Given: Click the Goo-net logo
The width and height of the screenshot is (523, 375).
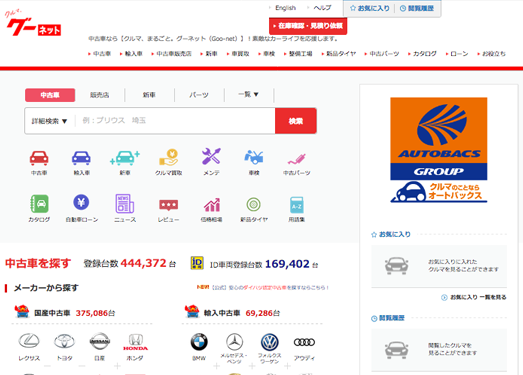Looking at the screenshot, I should coord(33,24).
